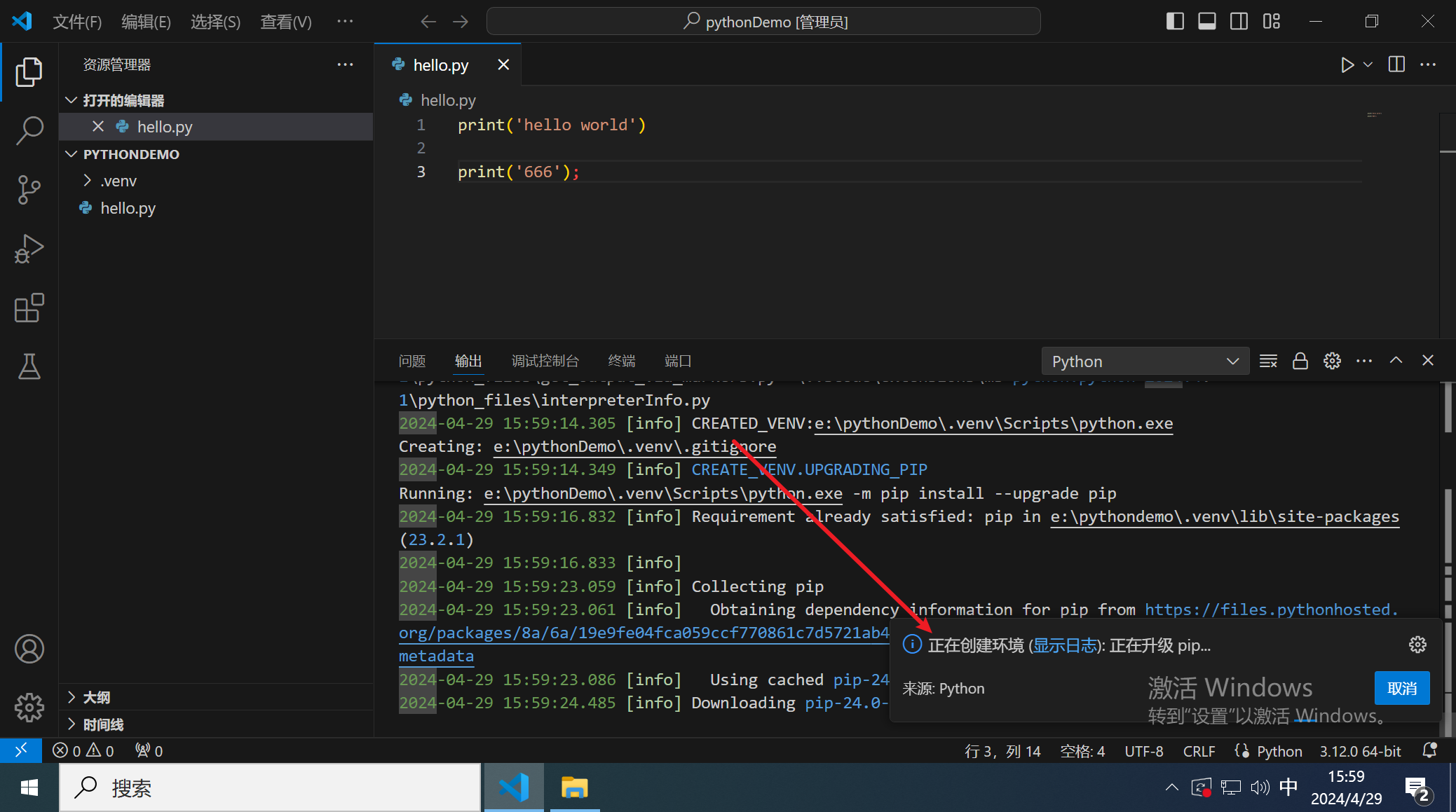
Task: Open the 文件(F) menu
Action: pos(77,22)
